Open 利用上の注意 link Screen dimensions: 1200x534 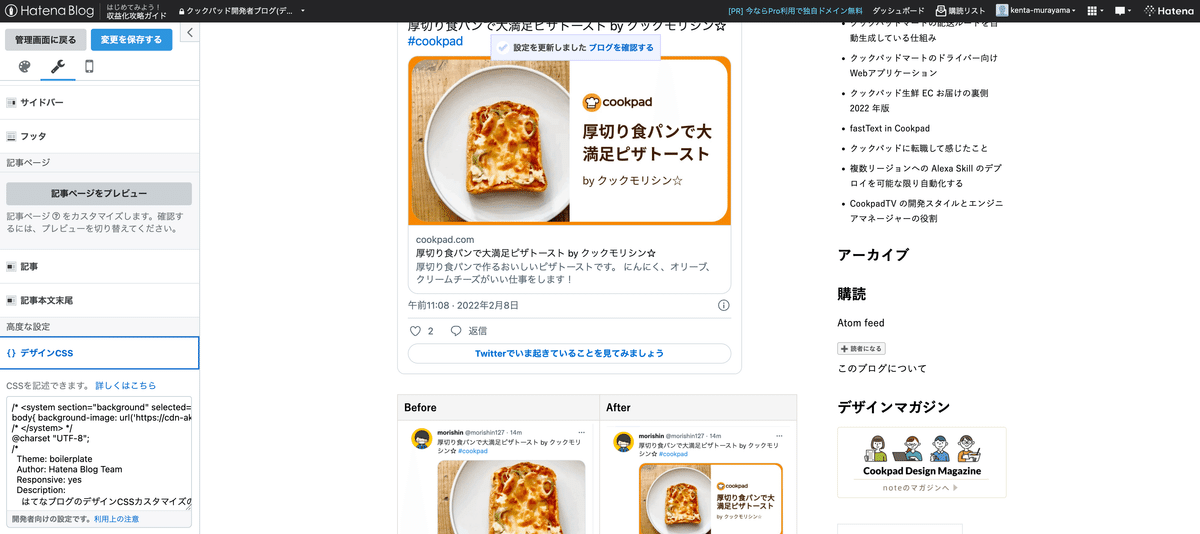(116, 520)
